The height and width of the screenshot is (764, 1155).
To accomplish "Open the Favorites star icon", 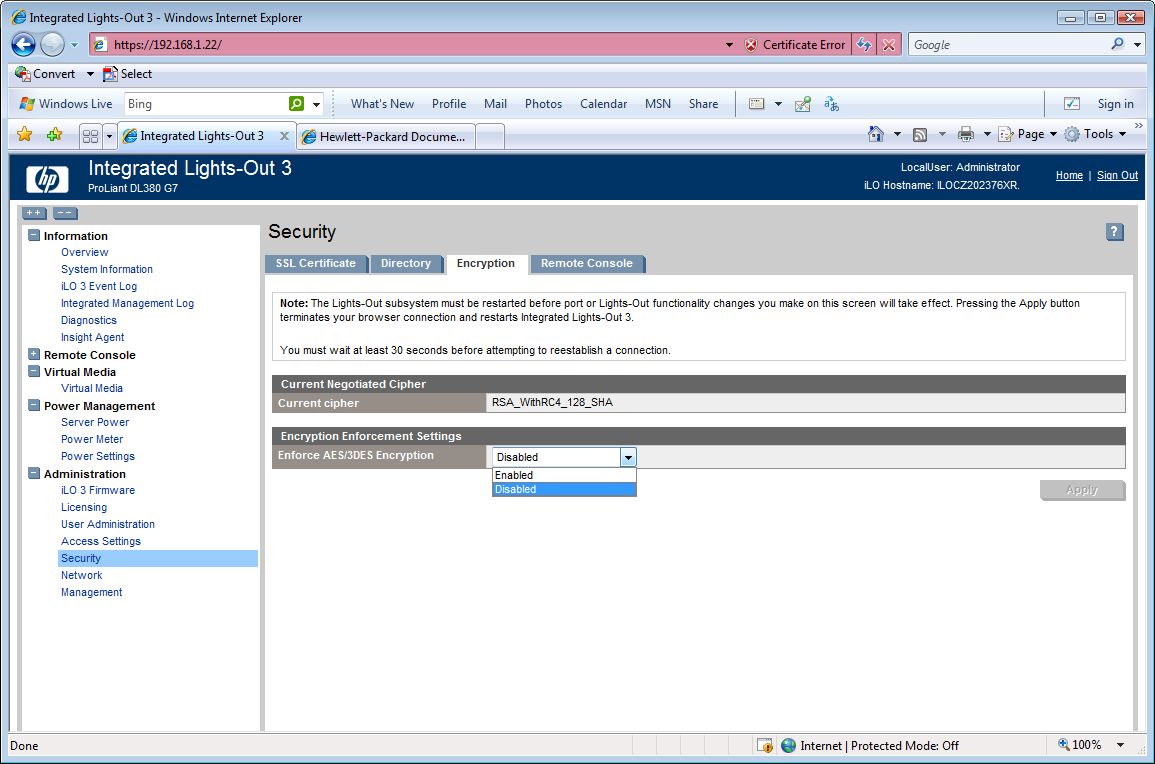I will click(24, 134).
